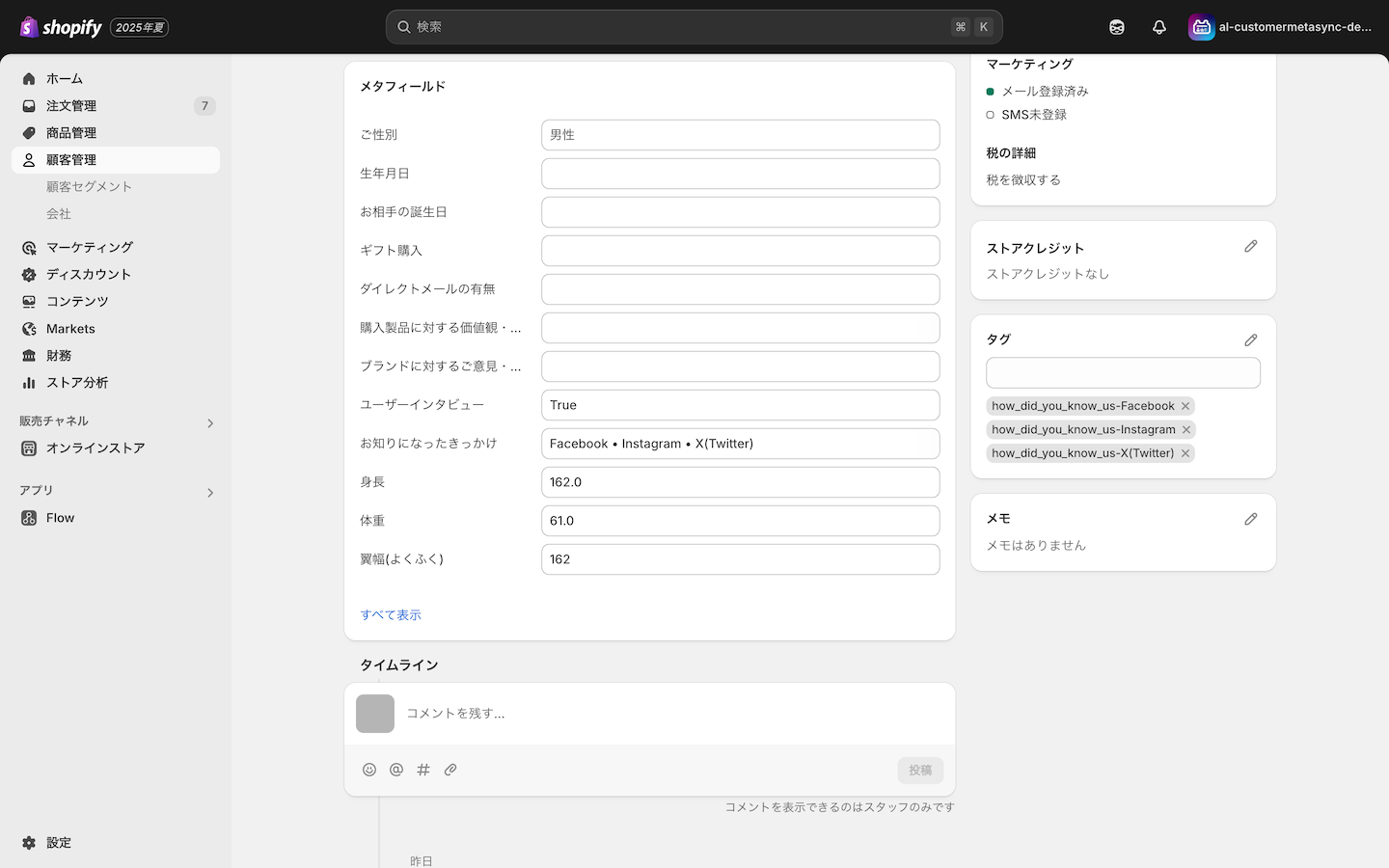Insert emoji in timeline comment
1389x868 pixels.
tap(369, 770)
